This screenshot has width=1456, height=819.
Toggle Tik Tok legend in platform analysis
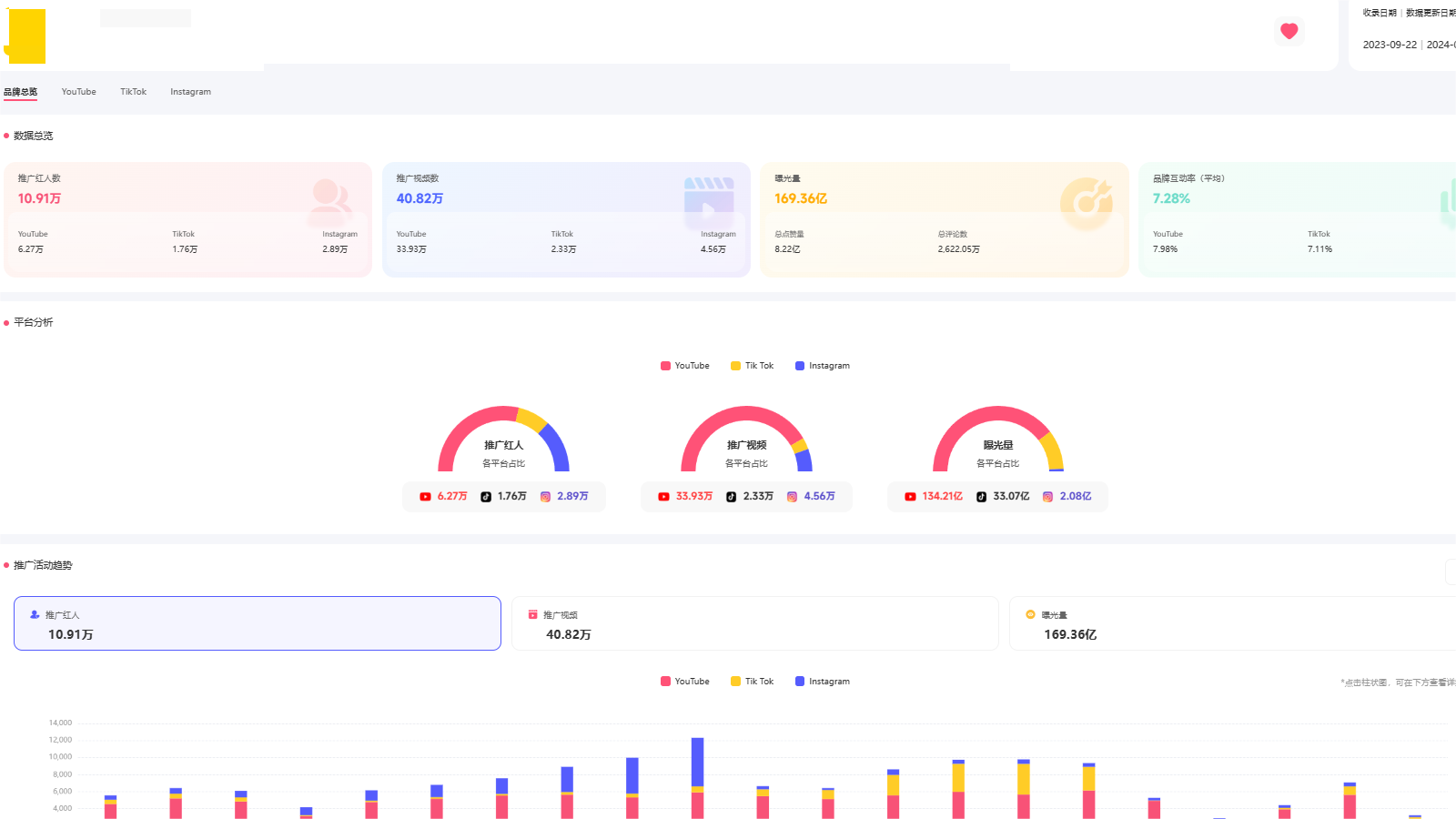click(x=753, y=366)
